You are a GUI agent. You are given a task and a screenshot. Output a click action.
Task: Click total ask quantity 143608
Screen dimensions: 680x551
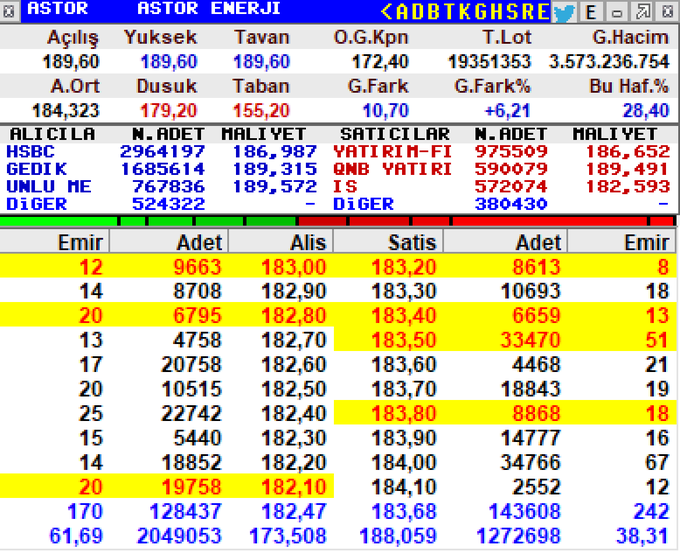click(525, 512)
